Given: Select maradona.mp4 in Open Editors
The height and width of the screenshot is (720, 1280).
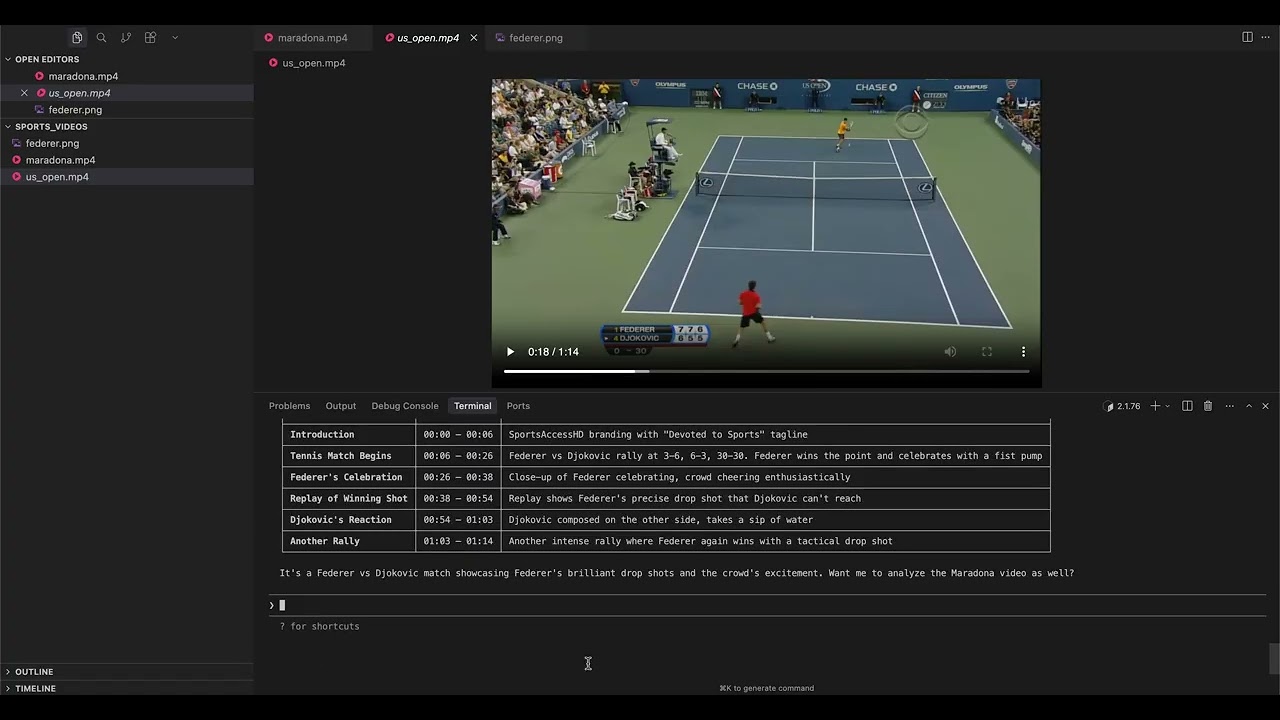Looking at the screenshot, I should click(x=83, y=76).
